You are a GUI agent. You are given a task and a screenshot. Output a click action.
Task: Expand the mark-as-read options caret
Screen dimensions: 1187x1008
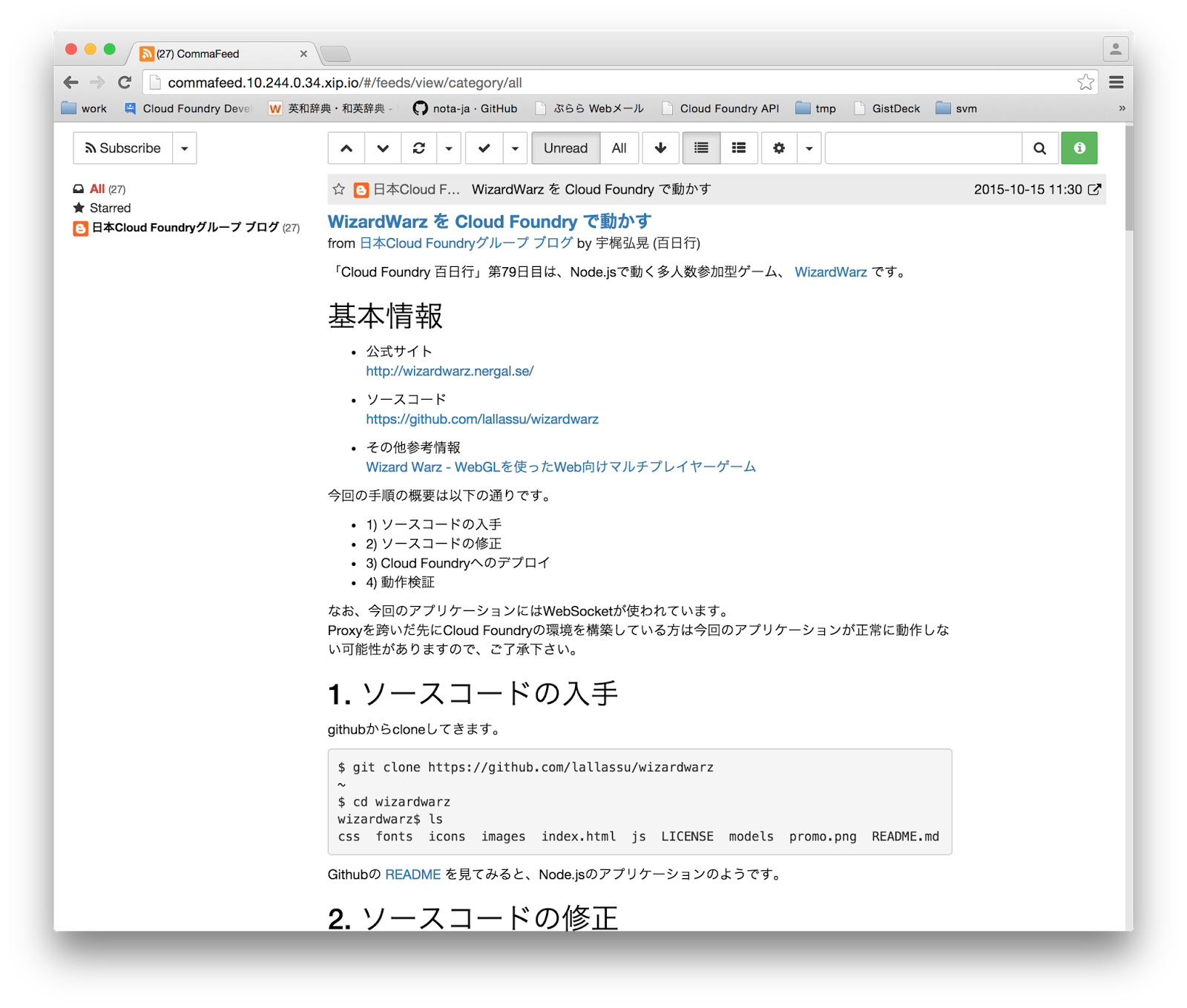click(x=515, y=148)
